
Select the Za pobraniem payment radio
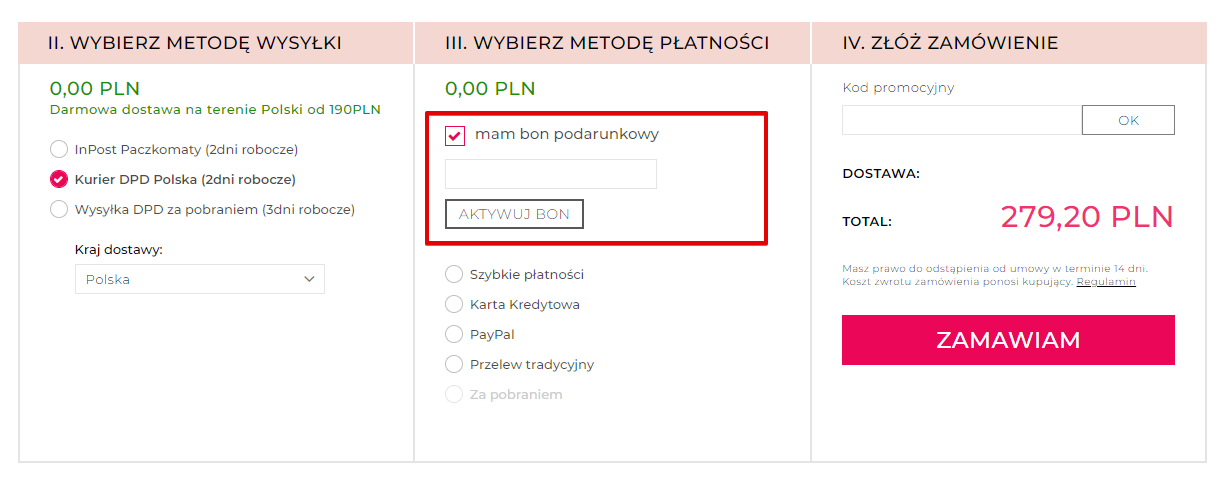[x=454, y=394]
